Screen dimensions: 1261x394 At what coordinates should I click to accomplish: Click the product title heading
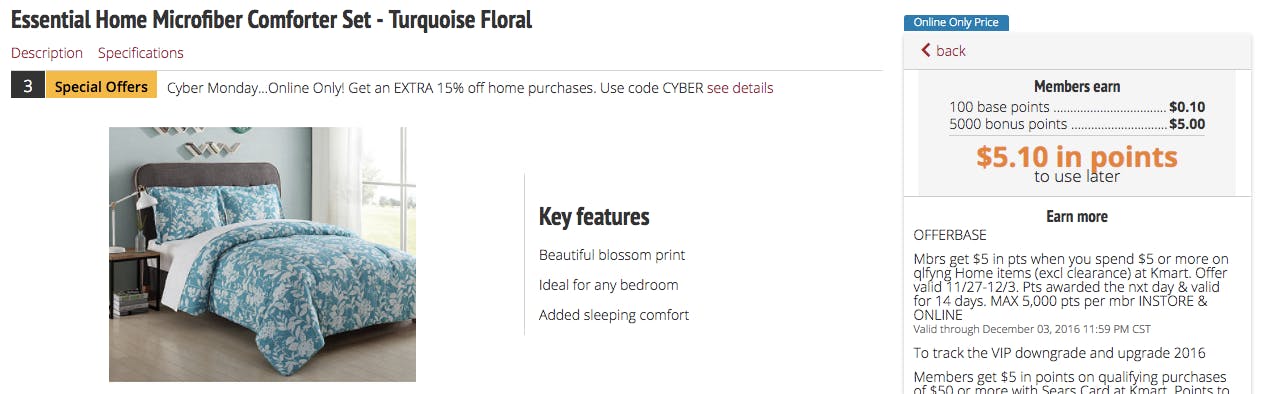271,19
